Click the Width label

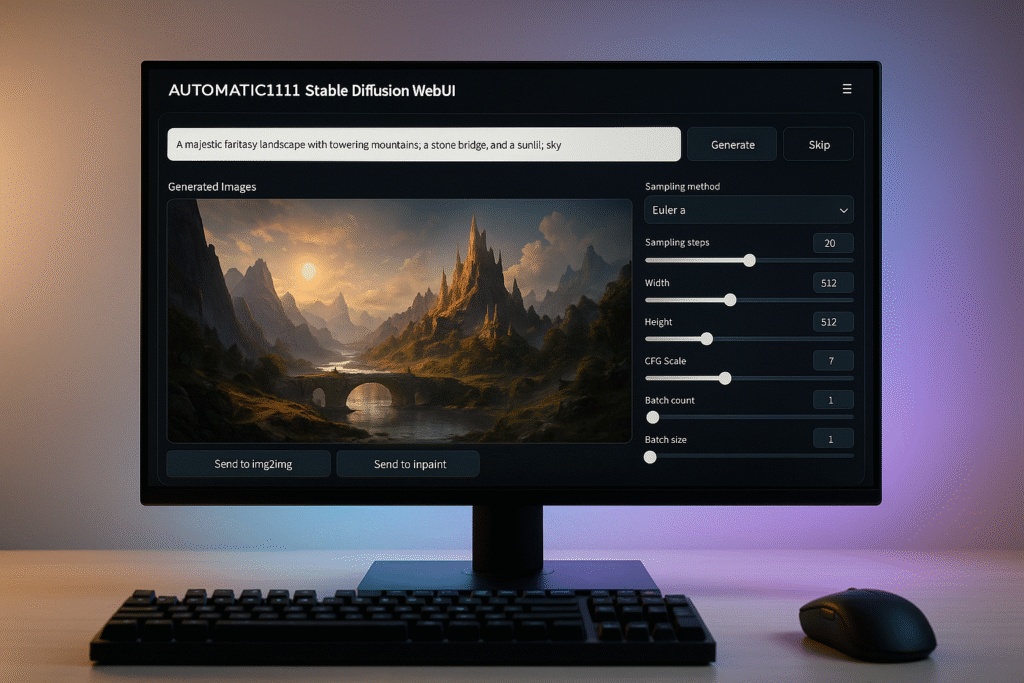point(657,283)
